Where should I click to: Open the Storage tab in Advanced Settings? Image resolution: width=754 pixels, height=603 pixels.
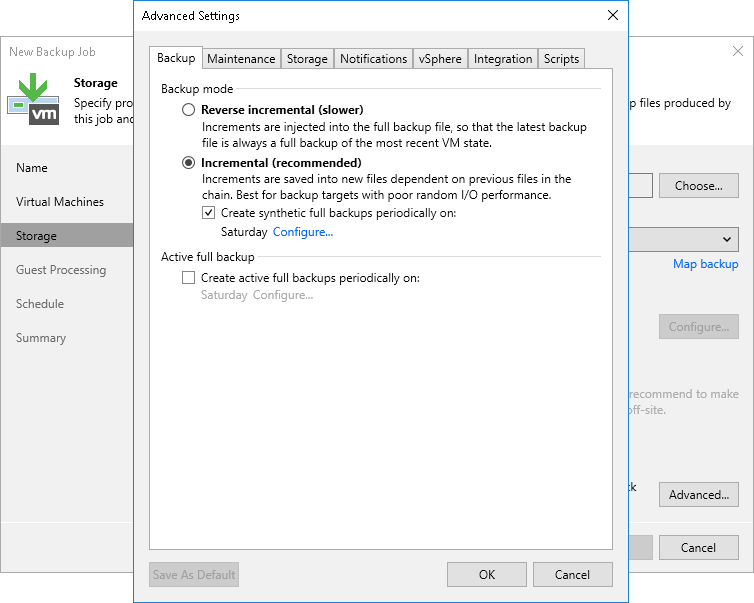point(307,59)
